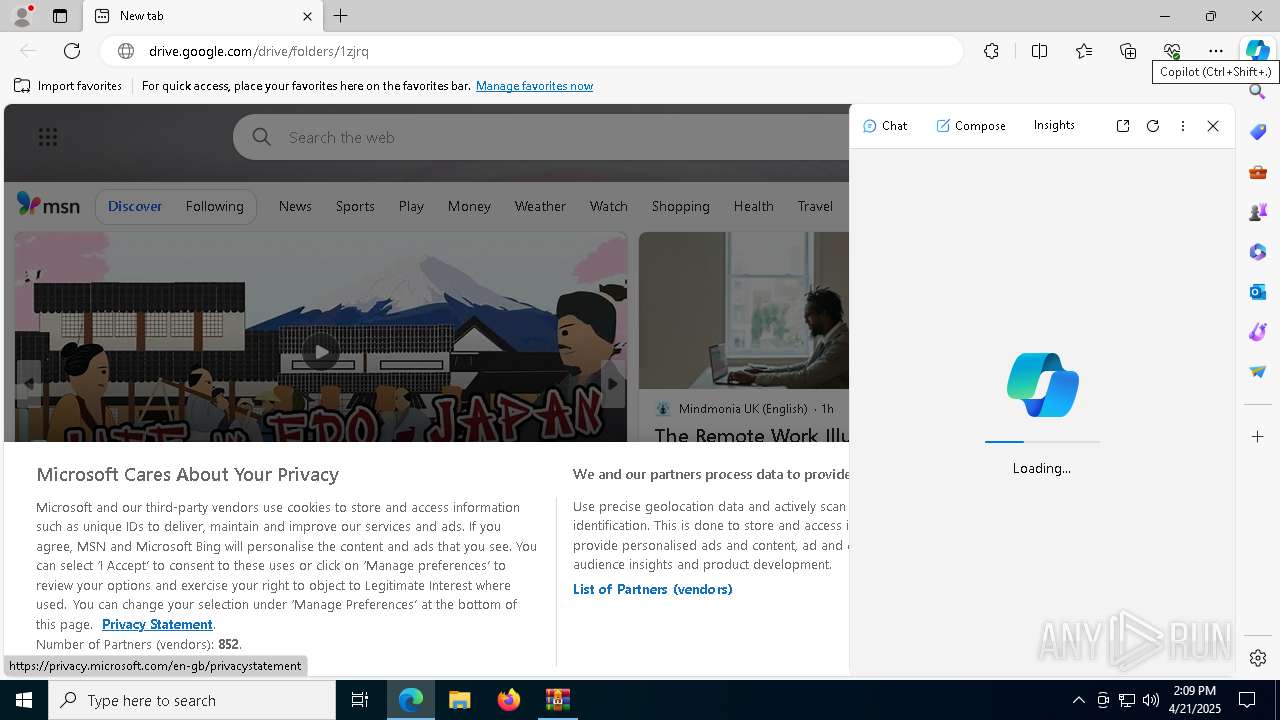Select the Discover tab
This screenshot has width=1280, height=720.
point(135,206)
